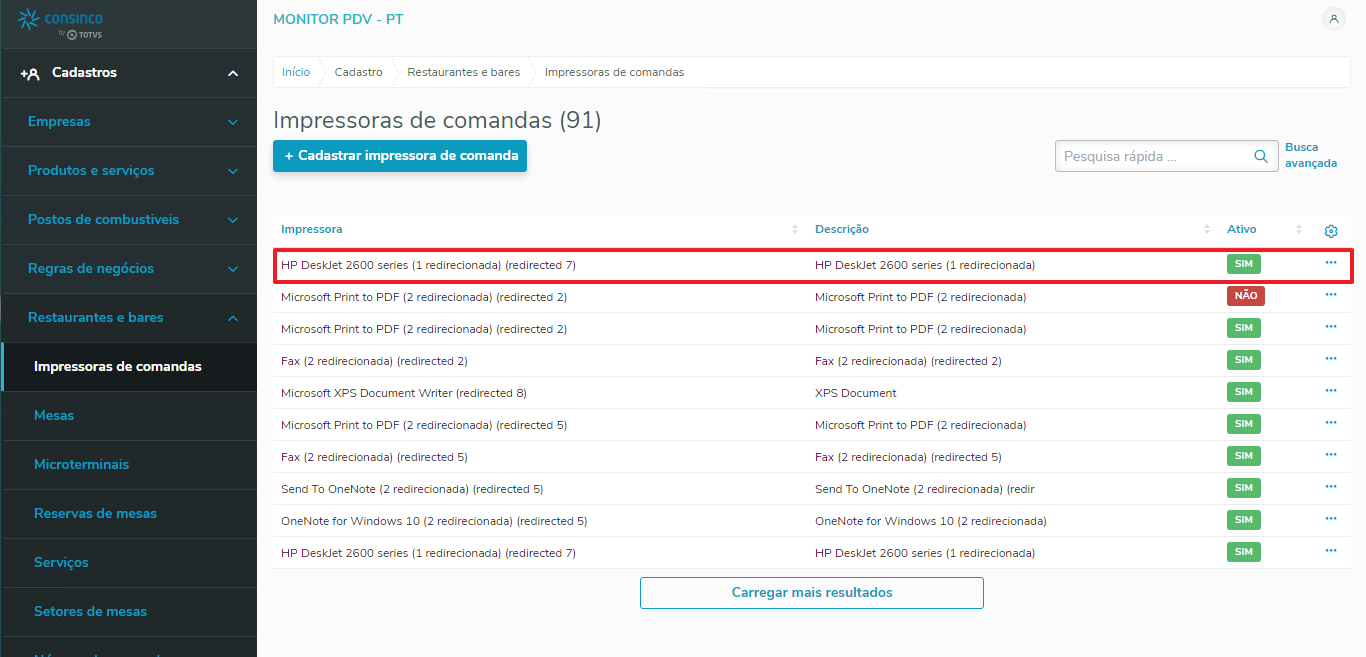Expand the Regras de negócios chevron
This screenshot has height=657, width=1366.
coord(233,269)
